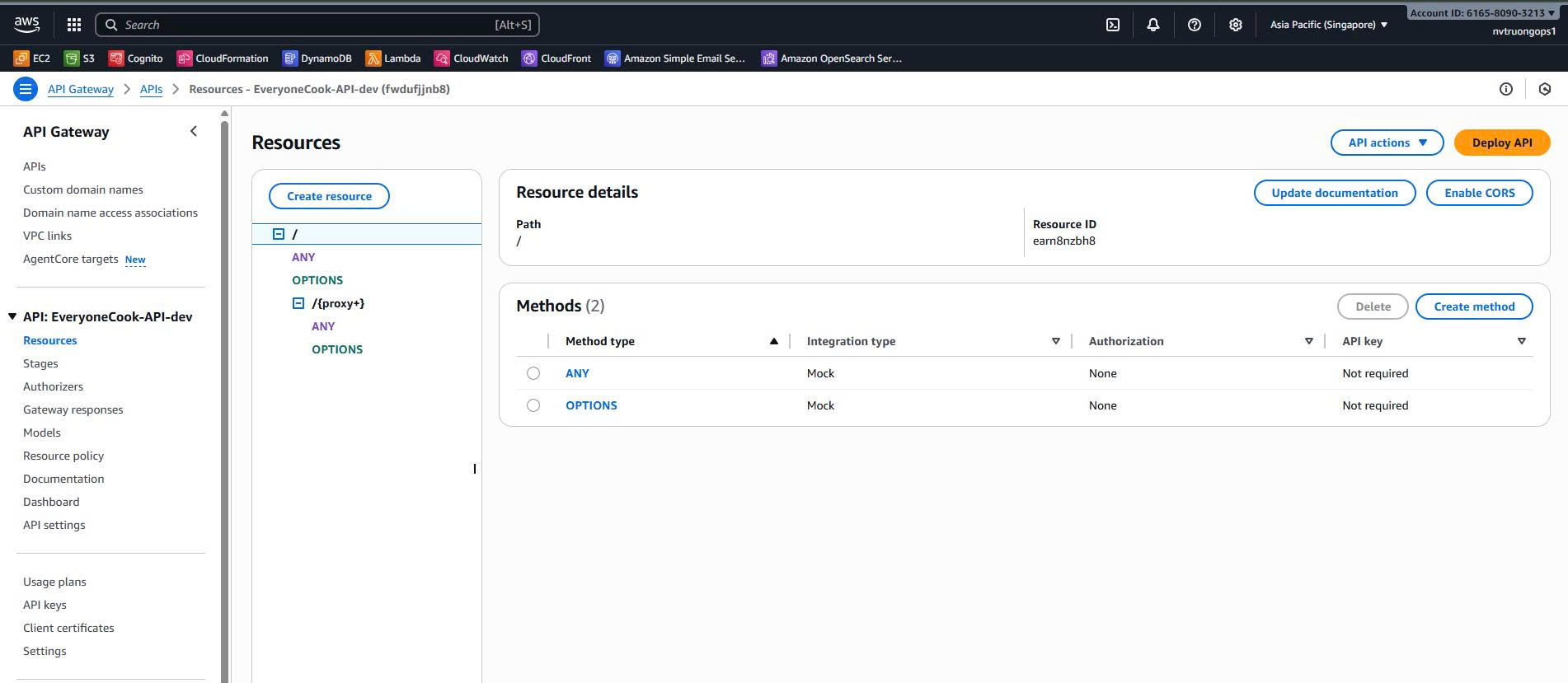Screen dimensions: 1568x683
Task: Go to Resource policy in sidebar
Action: coord(63,456)
